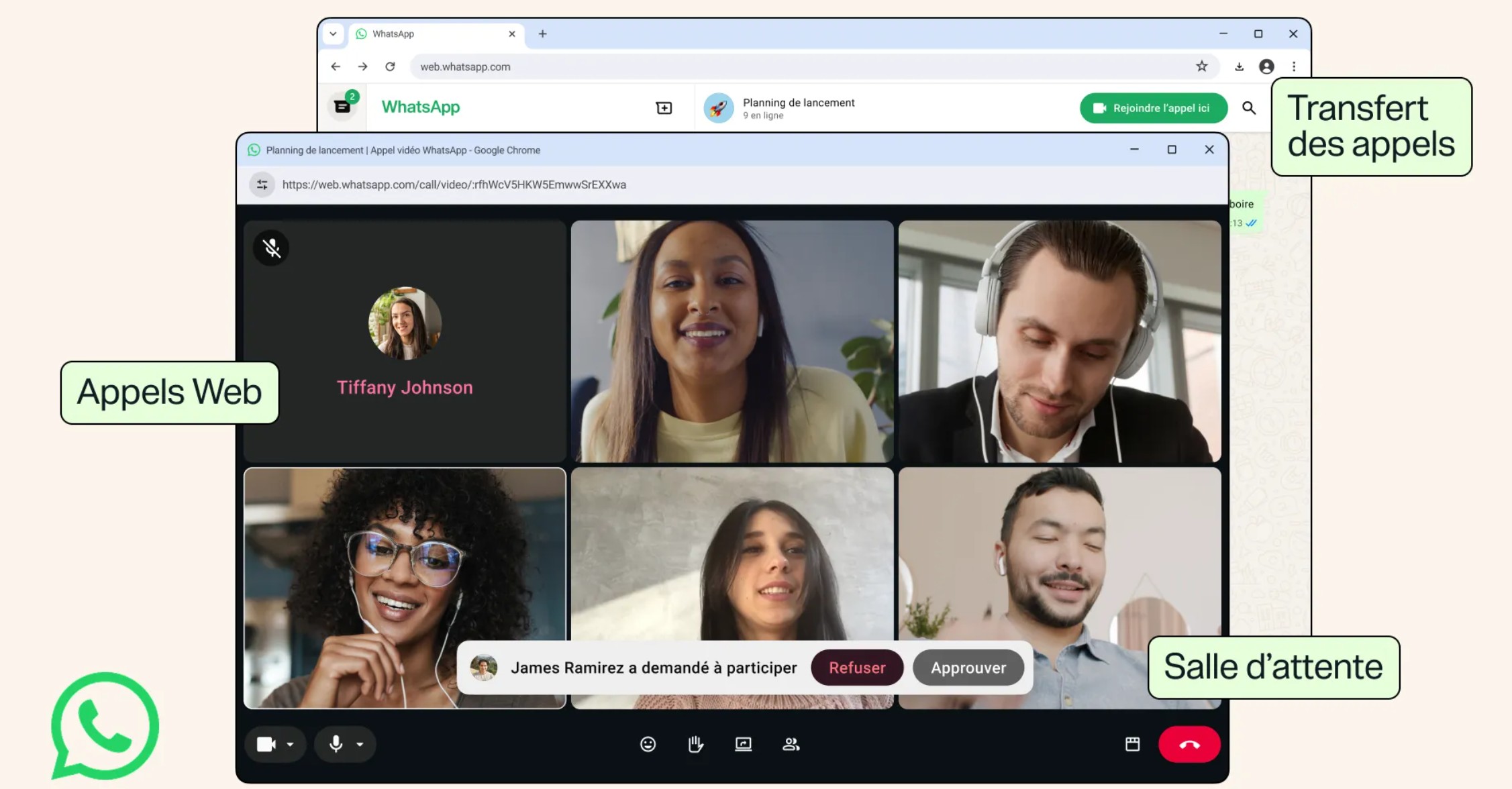Screen dimensions: 1512x789
Task: Select the woman in yellow sweater video tile
Action: [x=732, y=341]
